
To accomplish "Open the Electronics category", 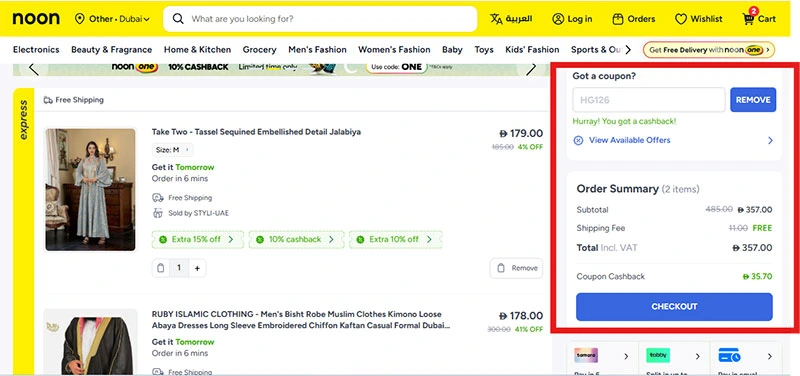I will tap(36, 49).
